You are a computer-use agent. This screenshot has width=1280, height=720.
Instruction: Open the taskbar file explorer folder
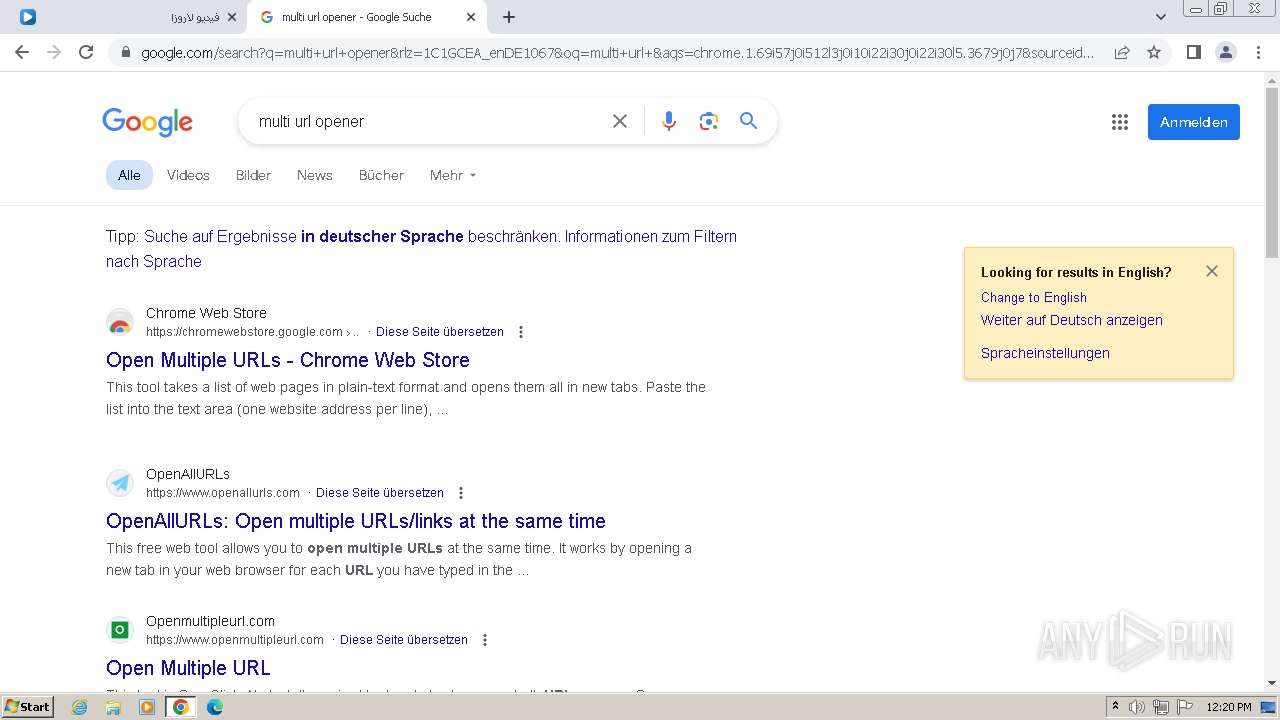[113, 707]
